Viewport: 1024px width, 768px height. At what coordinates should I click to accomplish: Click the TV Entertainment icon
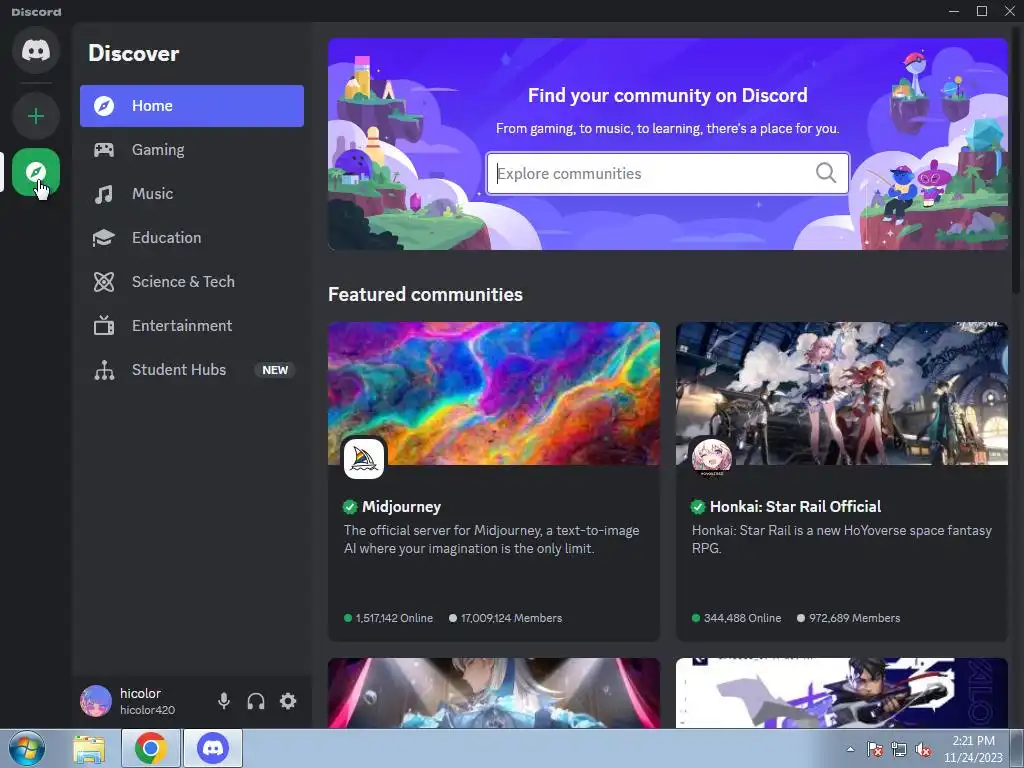(104, 325)
